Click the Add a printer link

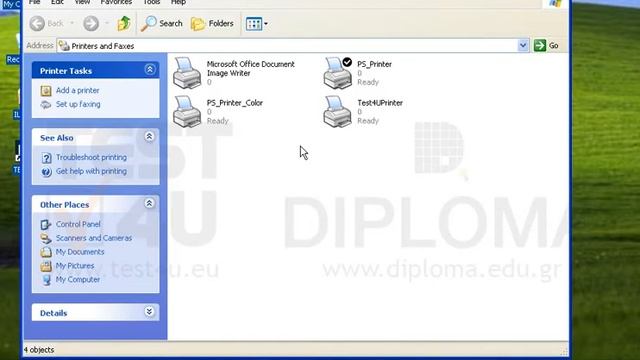tap(78, 90)
